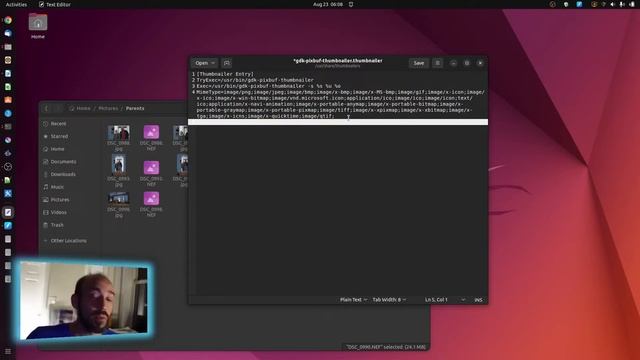640x360 pixels.
Task: Click the Exec=/usr/bin/gdk-pixbuf-thumbnailer line
Action: click(x=269, y=86)
